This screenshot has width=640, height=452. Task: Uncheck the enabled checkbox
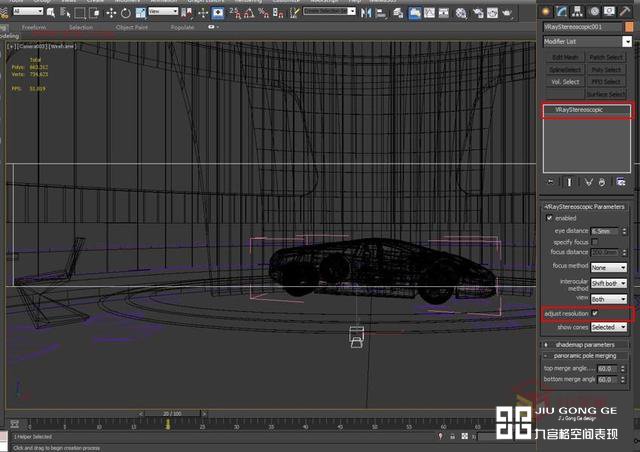[549, 217]
